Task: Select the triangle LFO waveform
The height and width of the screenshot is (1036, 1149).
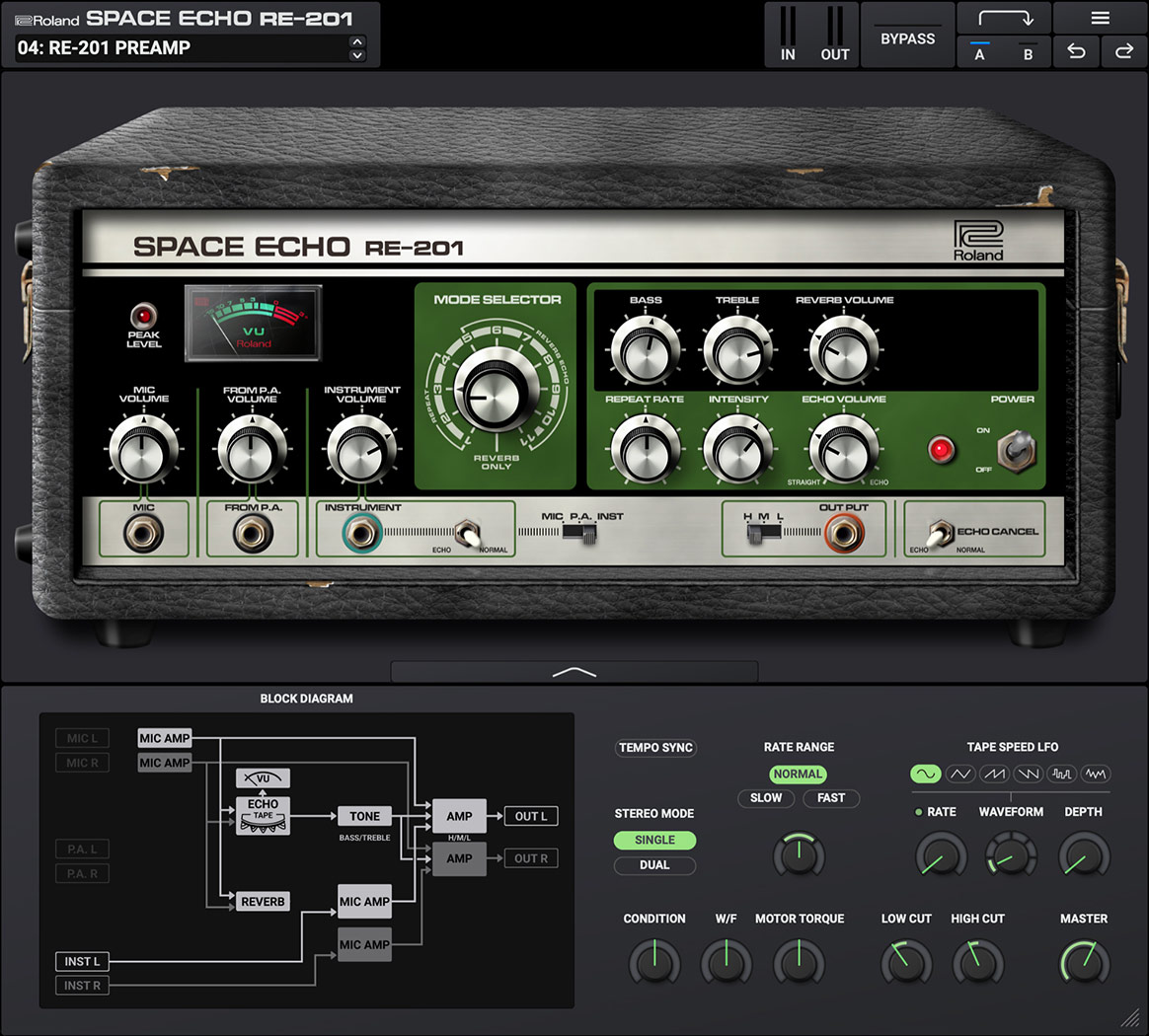Action: pos(959,774)
